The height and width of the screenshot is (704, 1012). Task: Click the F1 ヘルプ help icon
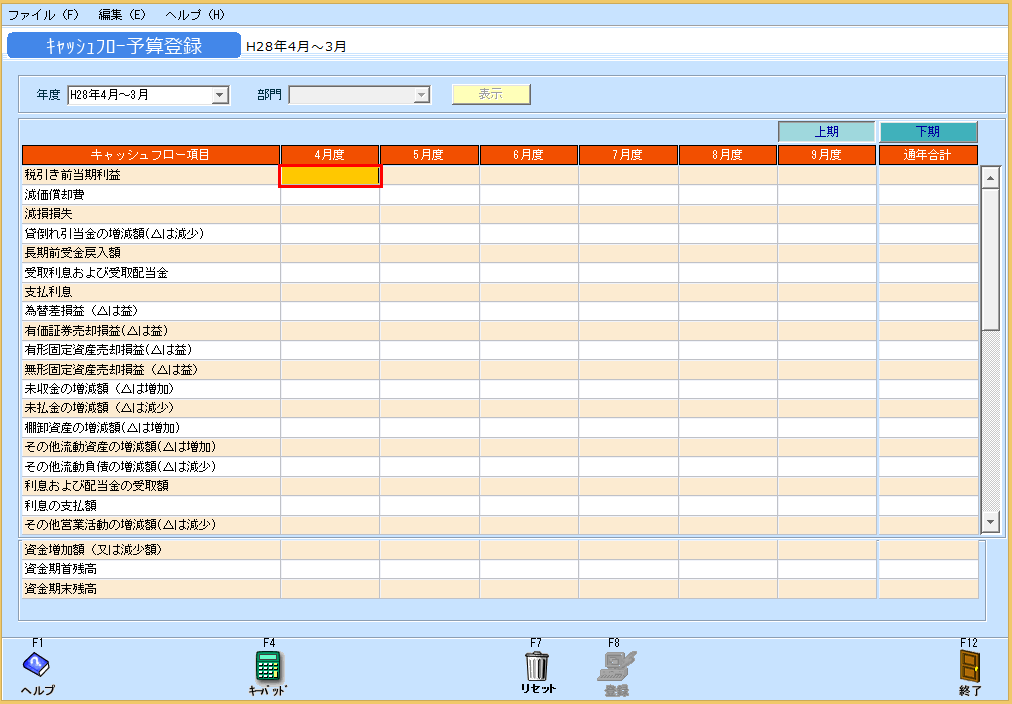[x=37, y=666]
